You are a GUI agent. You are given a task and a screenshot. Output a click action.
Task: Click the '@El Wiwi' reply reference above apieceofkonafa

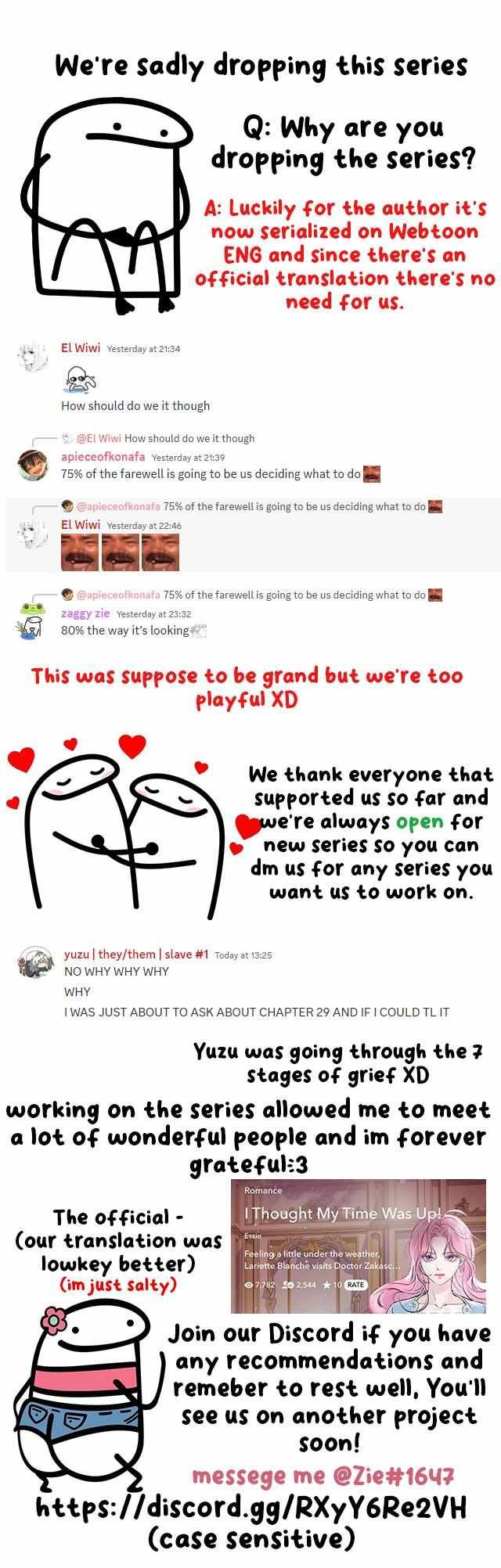pos(99,438)
